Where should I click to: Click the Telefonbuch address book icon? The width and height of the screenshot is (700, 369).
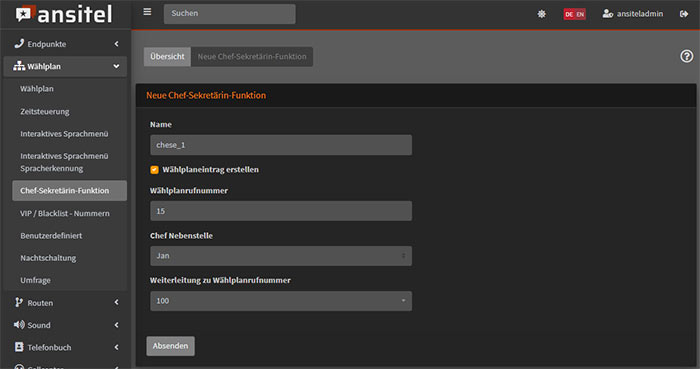19,347
